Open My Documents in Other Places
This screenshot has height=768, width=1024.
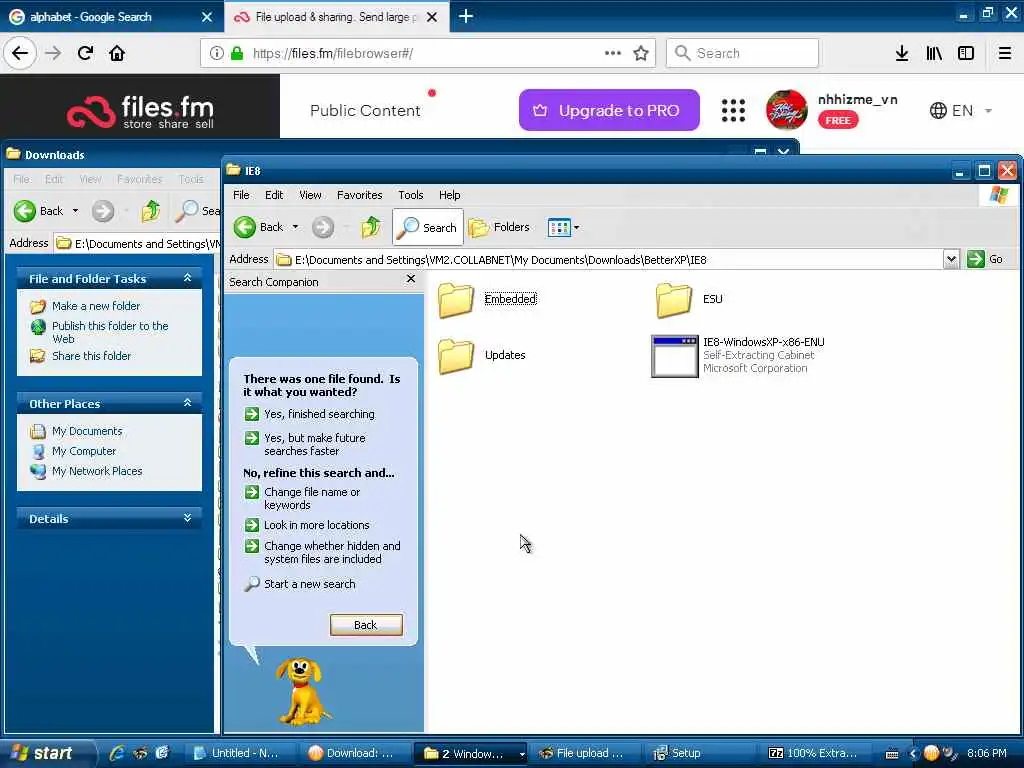(x=76, y=431)
